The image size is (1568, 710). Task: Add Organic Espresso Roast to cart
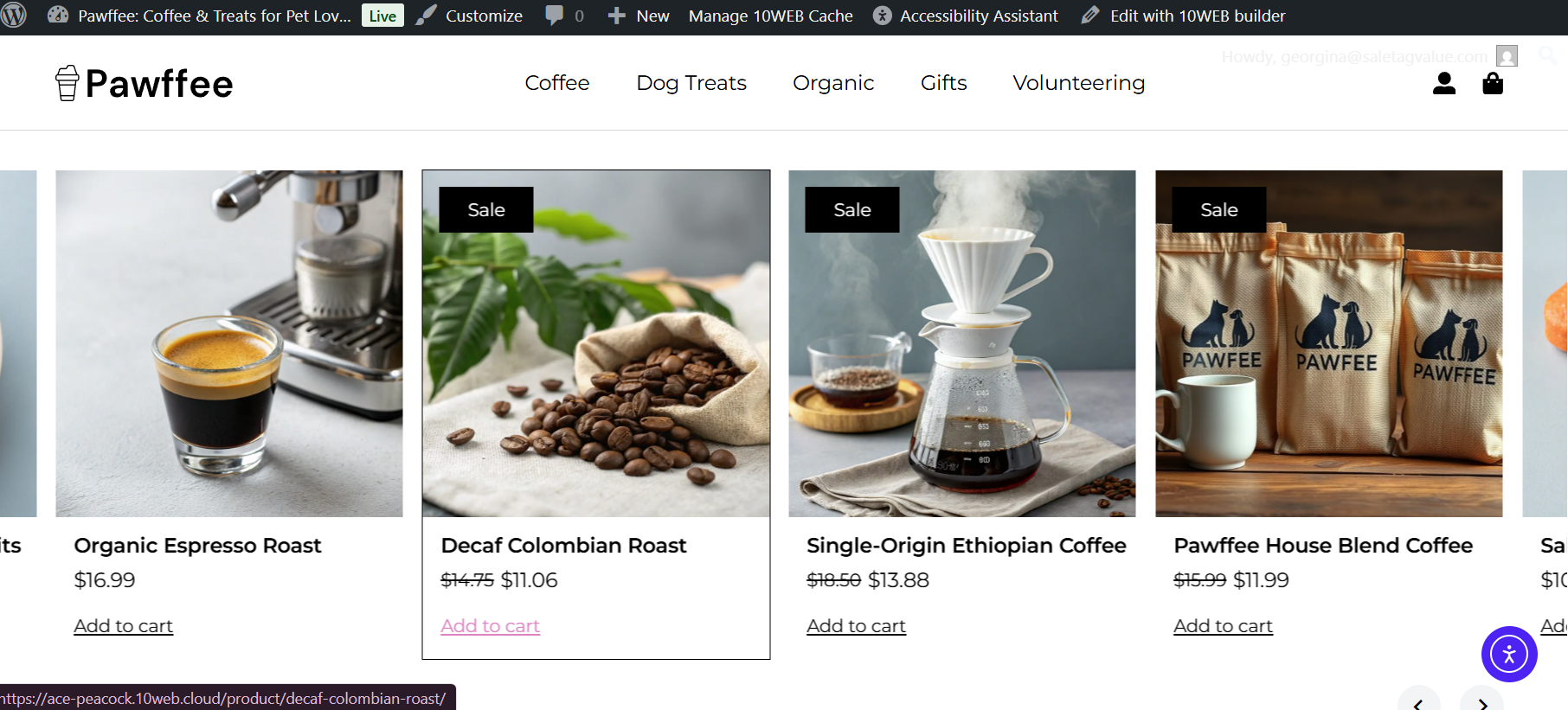point(124,626)
